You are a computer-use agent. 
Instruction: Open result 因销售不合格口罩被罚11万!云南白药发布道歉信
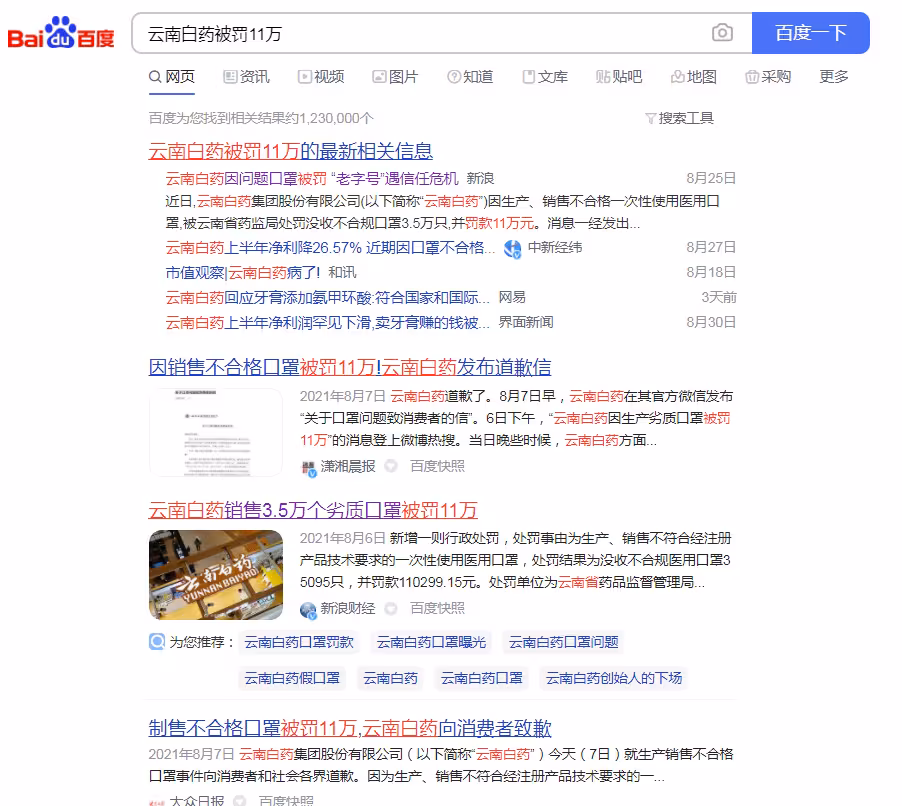coord(350,366)
